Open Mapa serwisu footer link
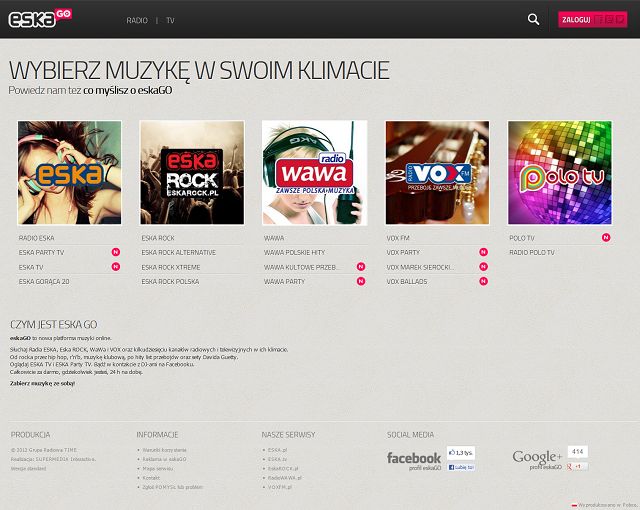This screenshot has width=640, height=510. [x=158, y=469]
